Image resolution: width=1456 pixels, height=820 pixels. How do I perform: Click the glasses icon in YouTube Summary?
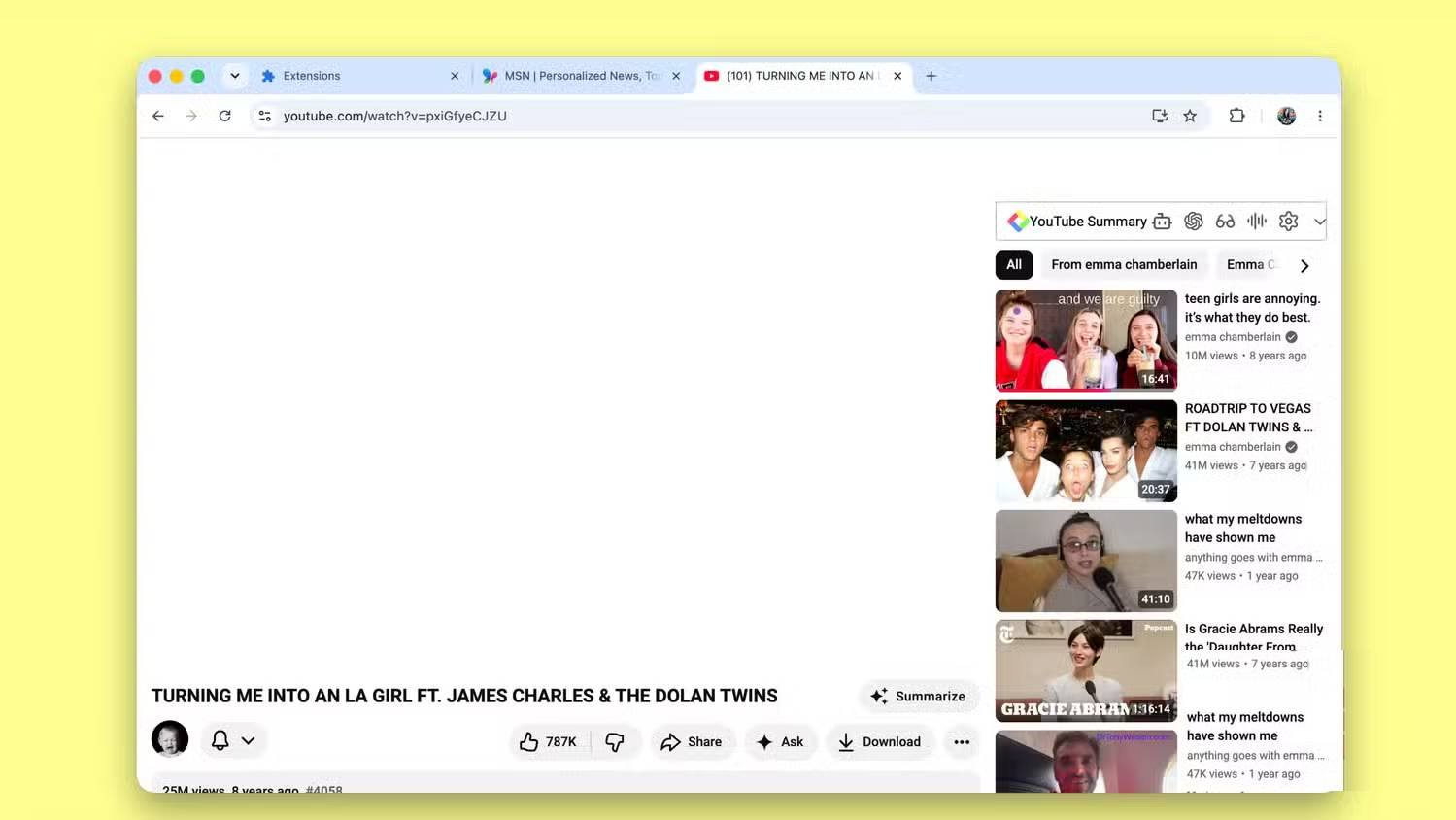[x=1225, y=222]
